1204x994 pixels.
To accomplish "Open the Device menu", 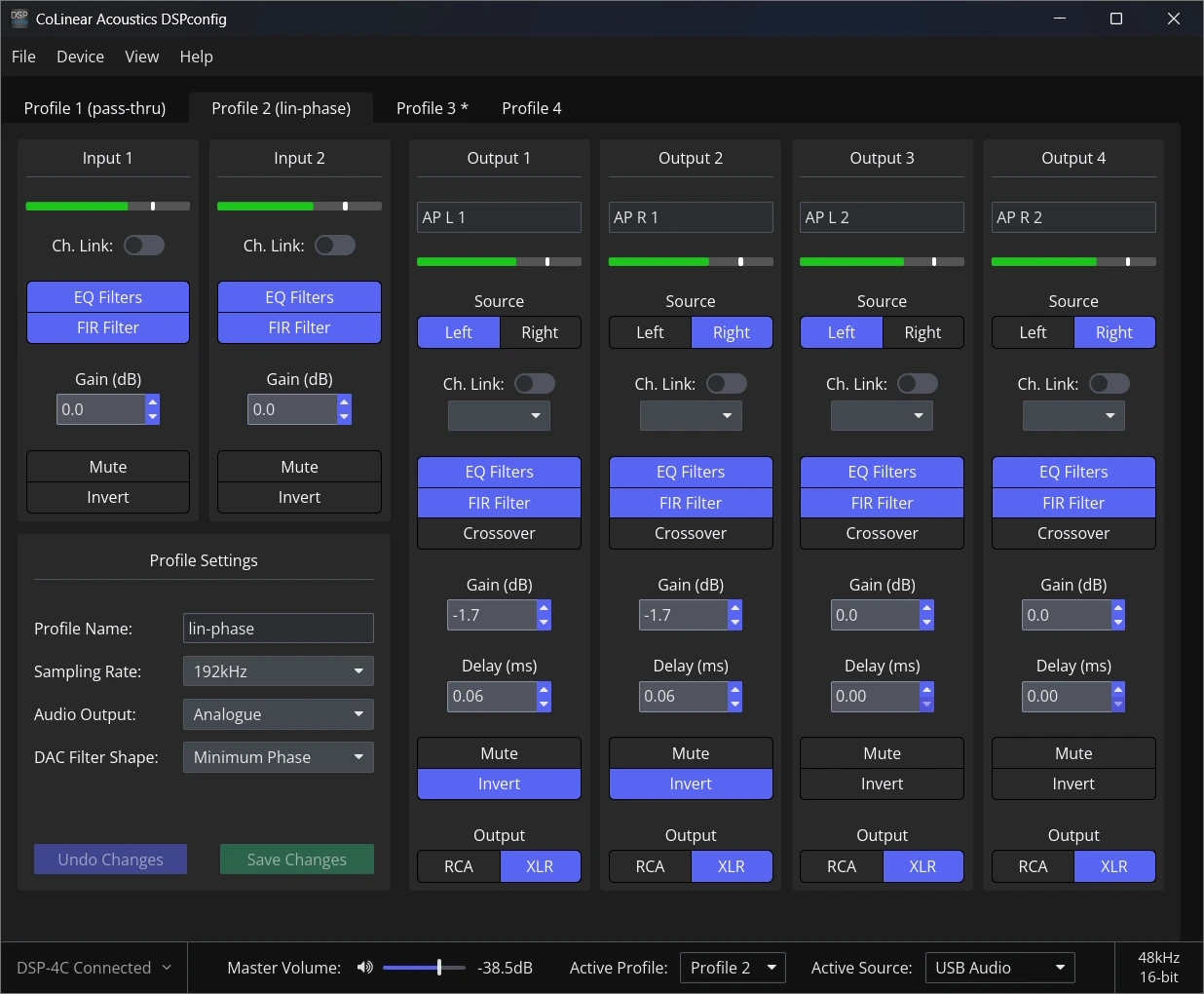I will [x=80, y=57].
